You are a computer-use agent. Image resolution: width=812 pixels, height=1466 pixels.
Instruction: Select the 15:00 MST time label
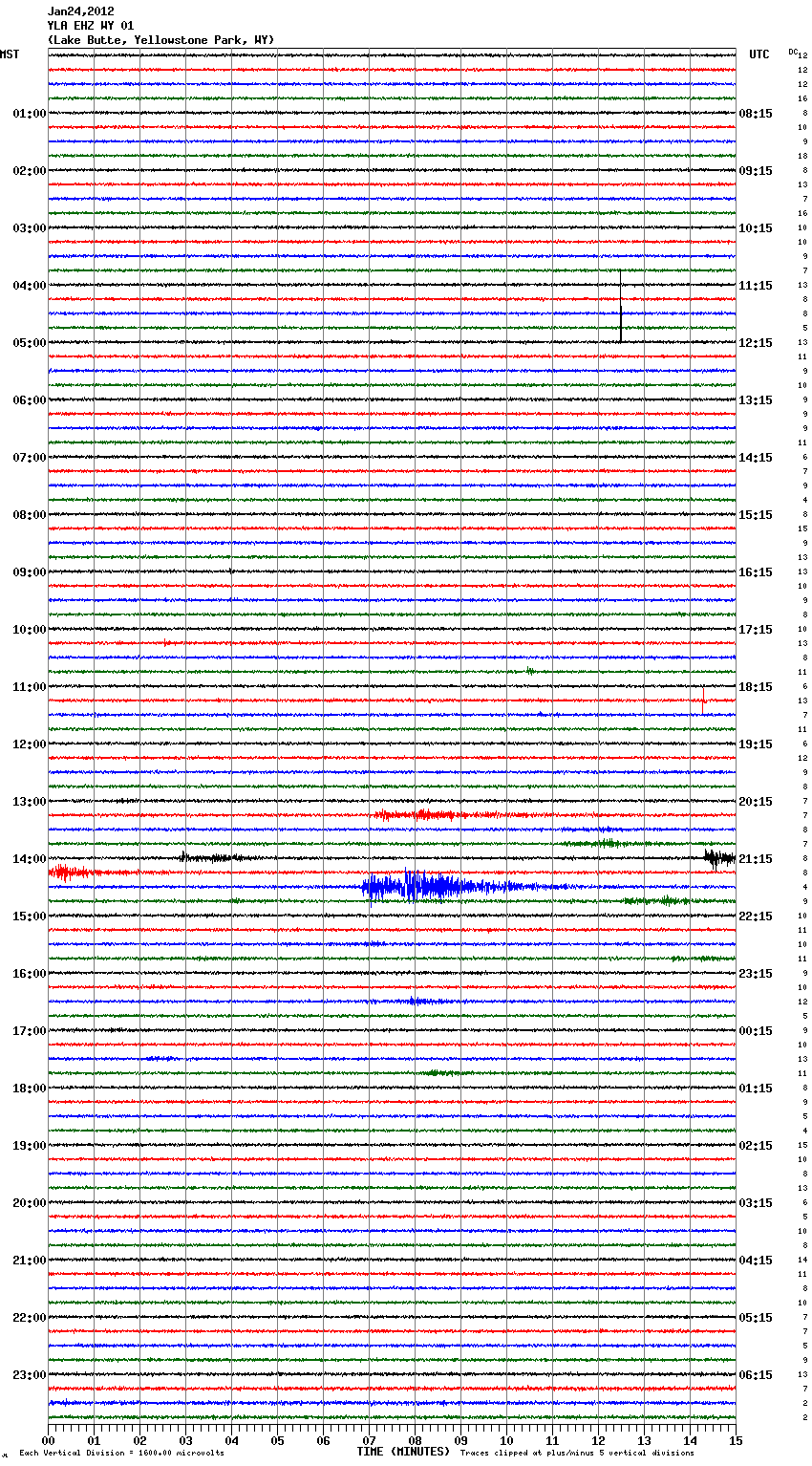[30, 916]
